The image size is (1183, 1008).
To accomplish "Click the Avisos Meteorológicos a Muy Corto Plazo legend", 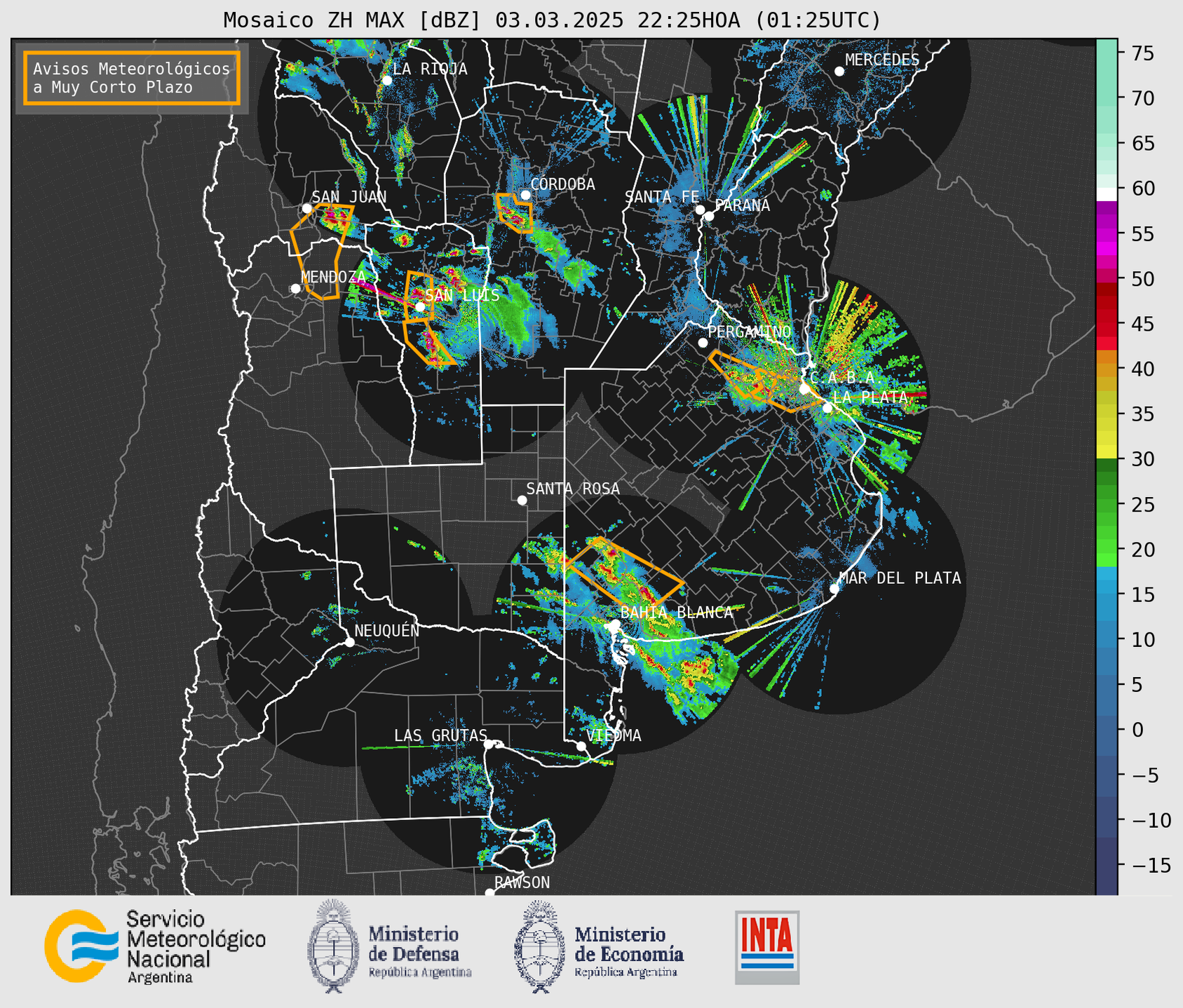I will coord(132,78).
